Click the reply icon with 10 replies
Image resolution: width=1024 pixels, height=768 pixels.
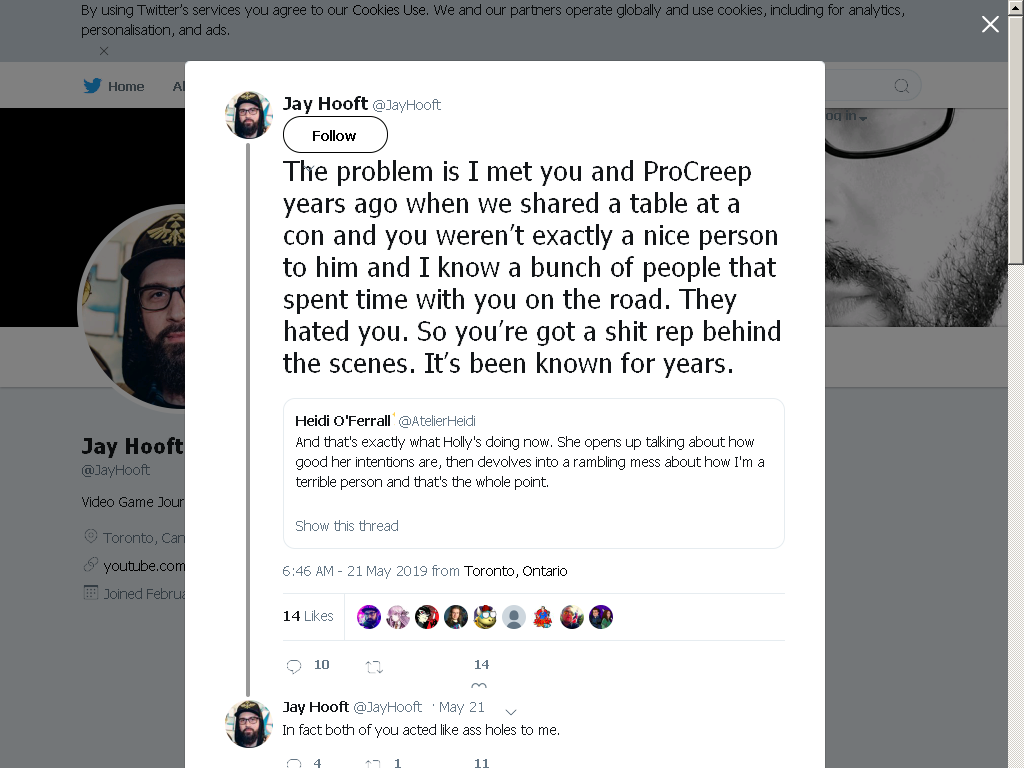click(x=294, y=665)
